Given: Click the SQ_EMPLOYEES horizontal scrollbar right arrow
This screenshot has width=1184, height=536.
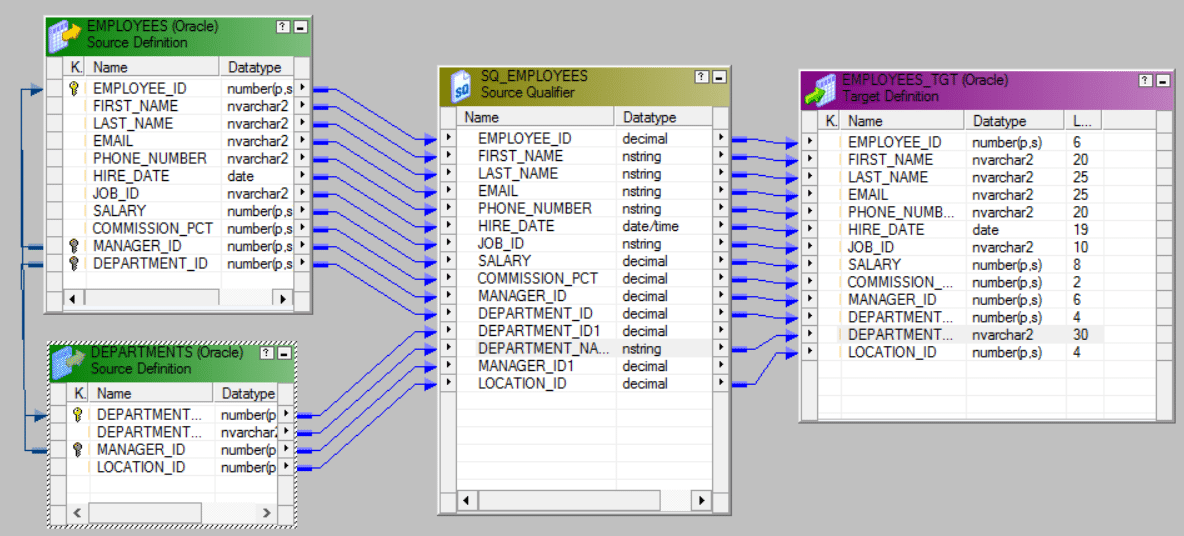Looking at the screenshot, I should coord(702,500).
